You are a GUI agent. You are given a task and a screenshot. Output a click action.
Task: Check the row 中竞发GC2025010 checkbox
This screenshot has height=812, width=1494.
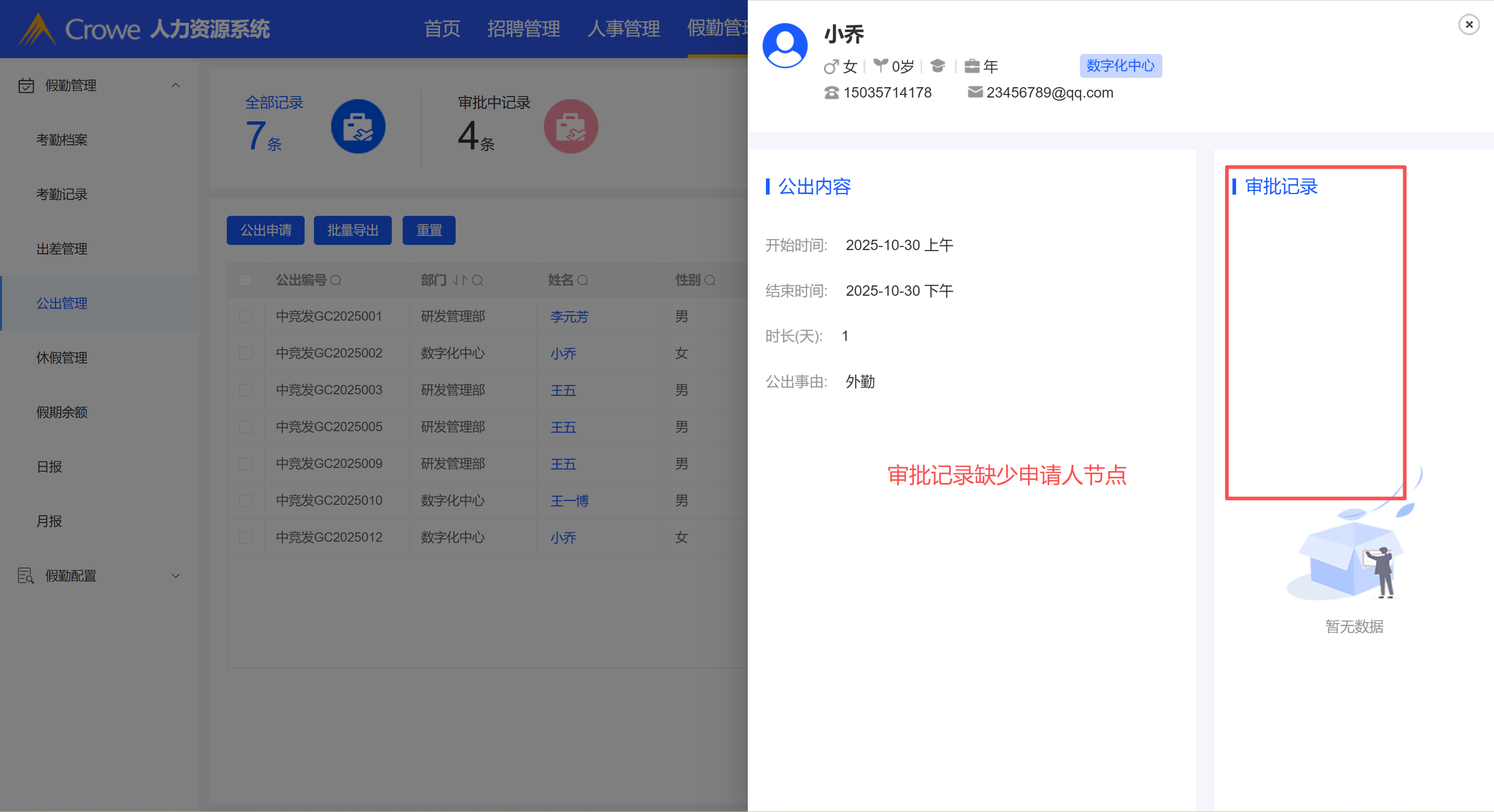pos(246,501)
